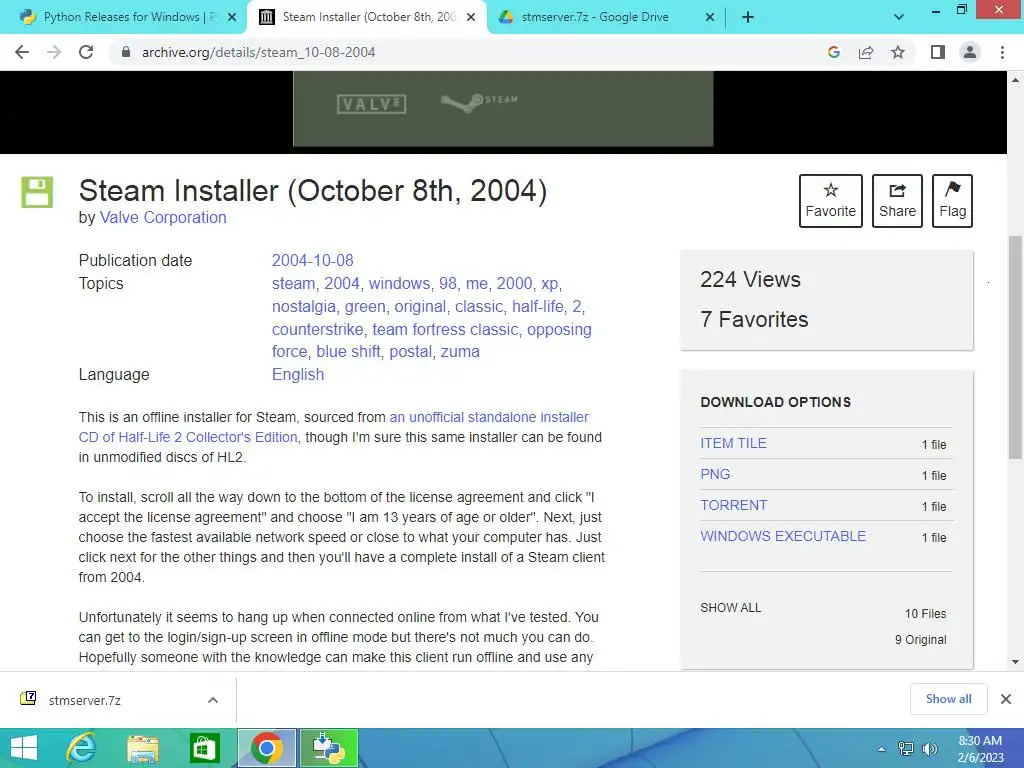Open 2004-10-08 publication date link
The width and height of the screenshot is (1024, 768).
(x=313, y=261)
